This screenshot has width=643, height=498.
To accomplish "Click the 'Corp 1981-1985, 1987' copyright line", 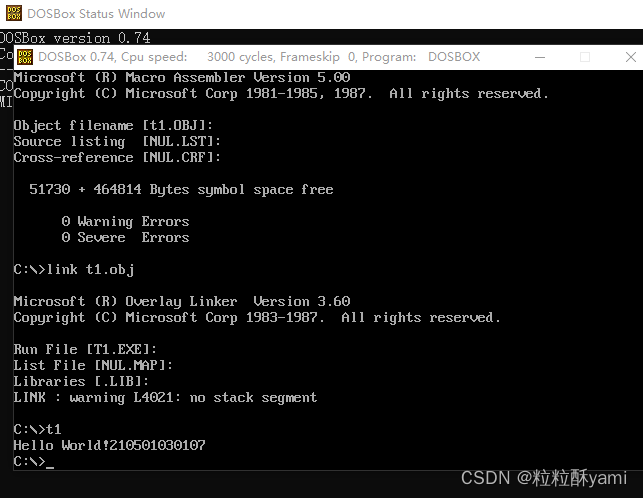I will (281, 94).
